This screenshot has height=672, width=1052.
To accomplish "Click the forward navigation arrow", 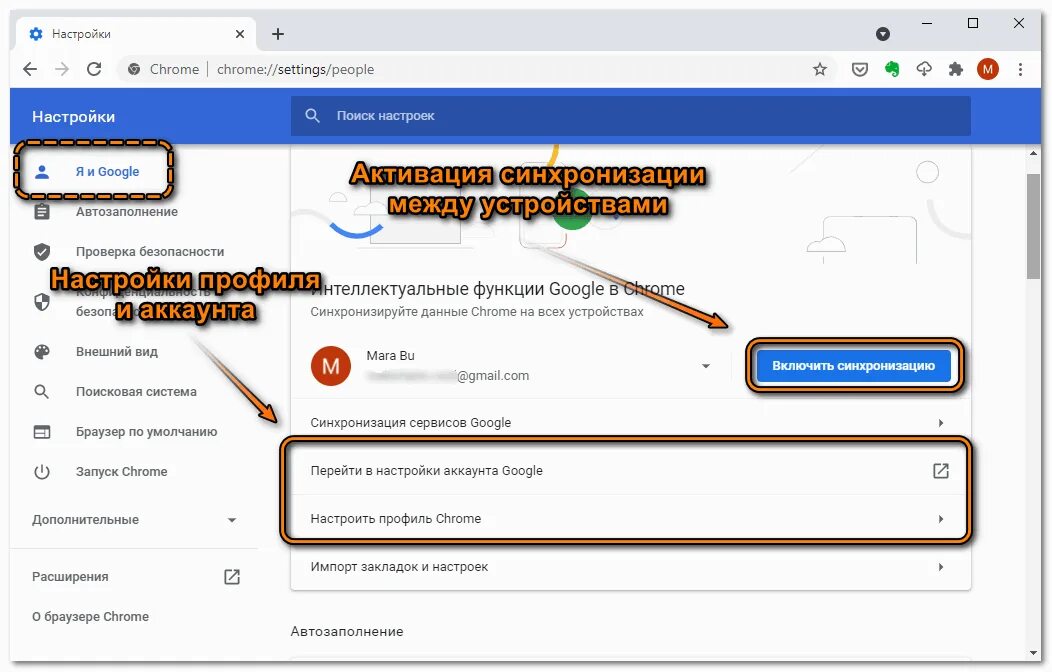I will tap(62, 69).
